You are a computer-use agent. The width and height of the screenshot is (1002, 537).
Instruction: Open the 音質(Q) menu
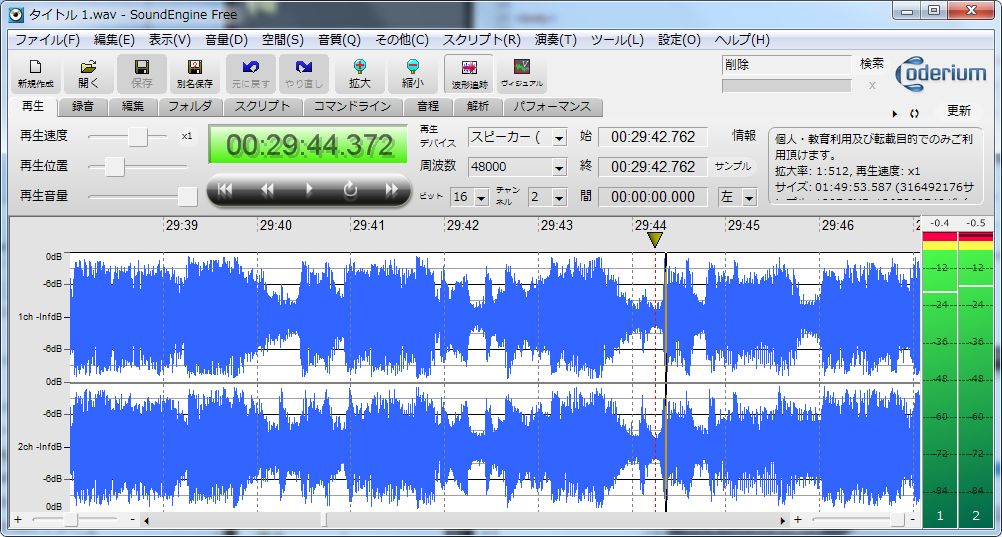click(340, 40)
